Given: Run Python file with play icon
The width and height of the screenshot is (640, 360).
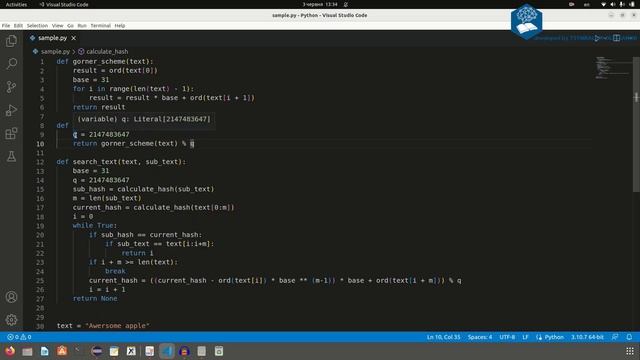Looking at the screenshot, I should (597, 38).
